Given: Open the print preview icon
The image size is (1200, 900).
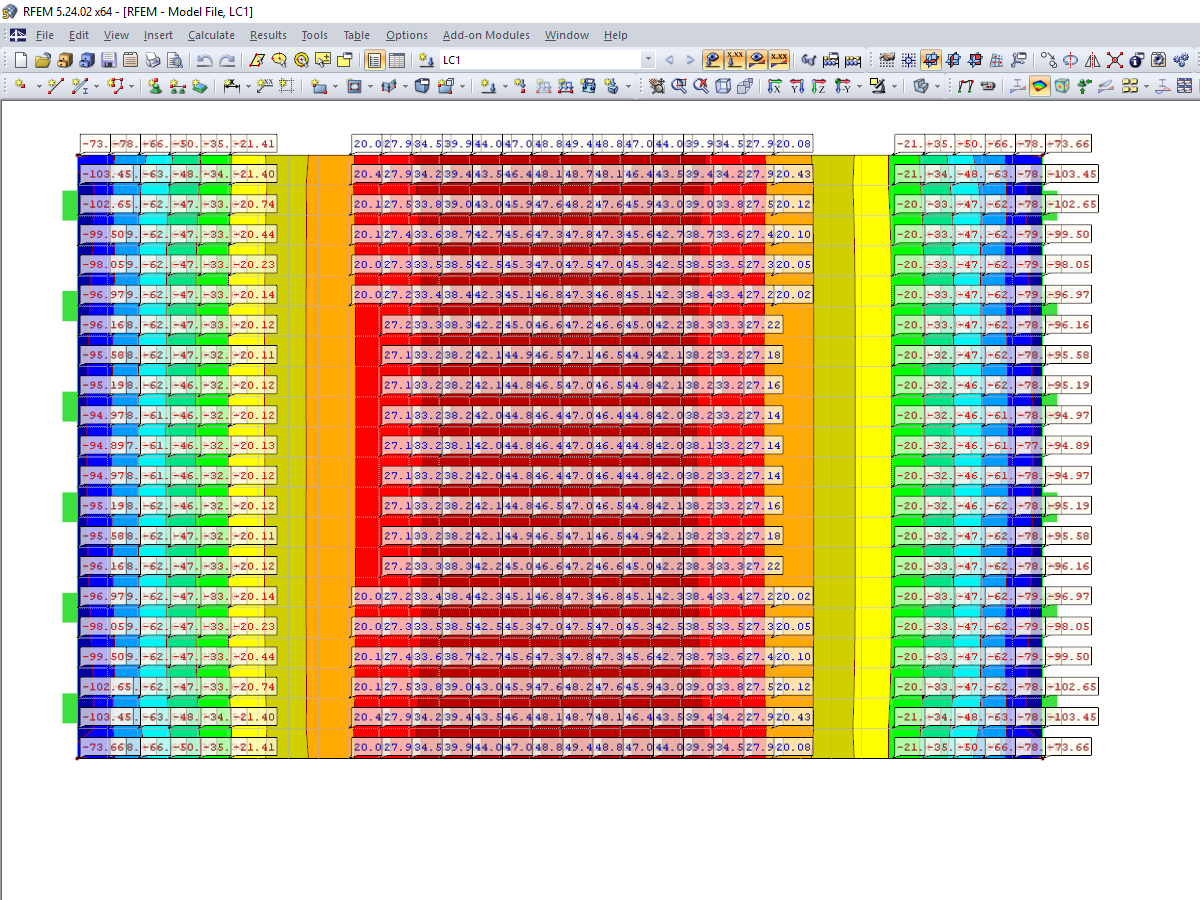Looking at the screenshot, I should pos(172,60).
